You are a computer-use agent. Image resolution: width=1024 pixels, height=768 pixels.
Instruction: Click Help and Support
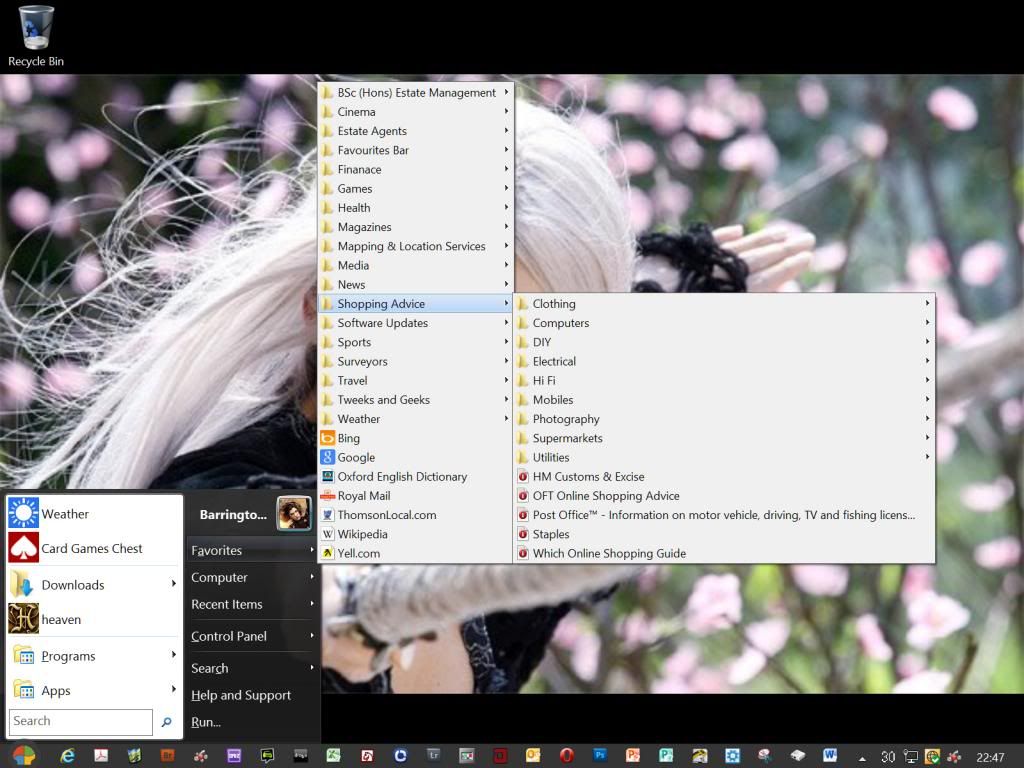tap(253, 695)
